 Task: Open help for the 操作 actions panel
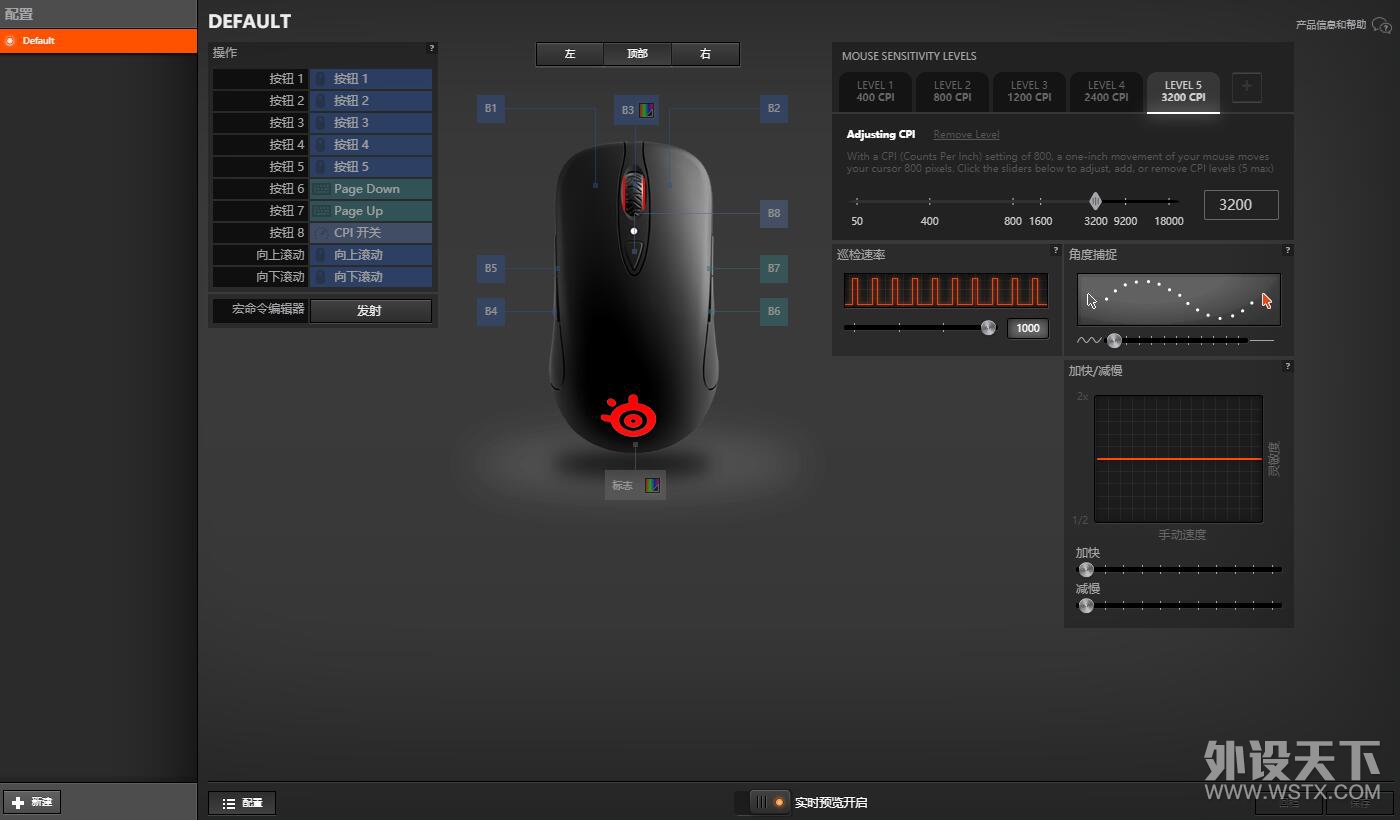(x=432, y=47)
